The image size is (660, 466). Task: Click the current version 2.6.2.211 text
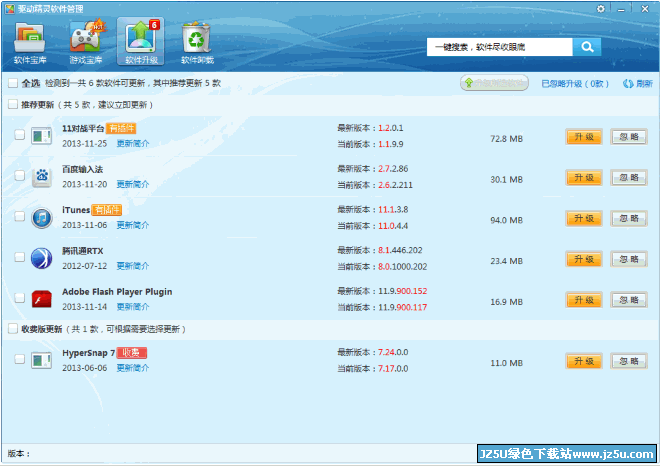tap(395, 185)
